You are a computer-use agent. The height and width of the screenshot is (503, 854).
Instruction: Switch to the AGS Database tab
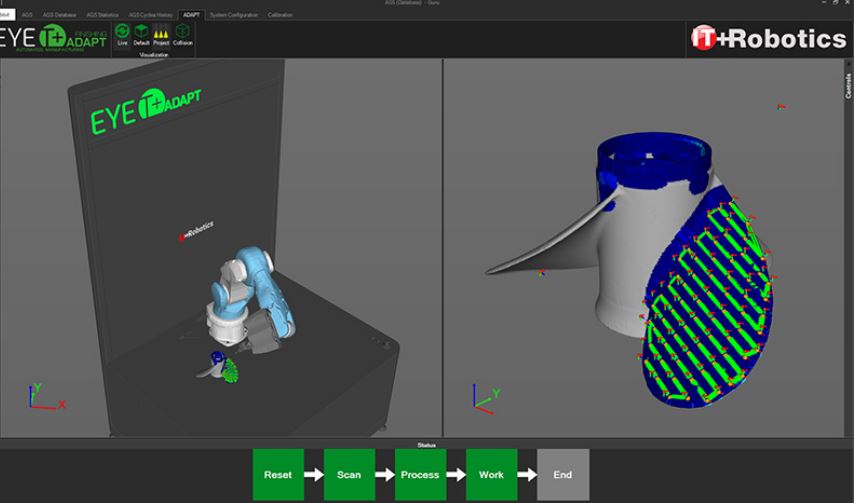click(x=59, y=15)
